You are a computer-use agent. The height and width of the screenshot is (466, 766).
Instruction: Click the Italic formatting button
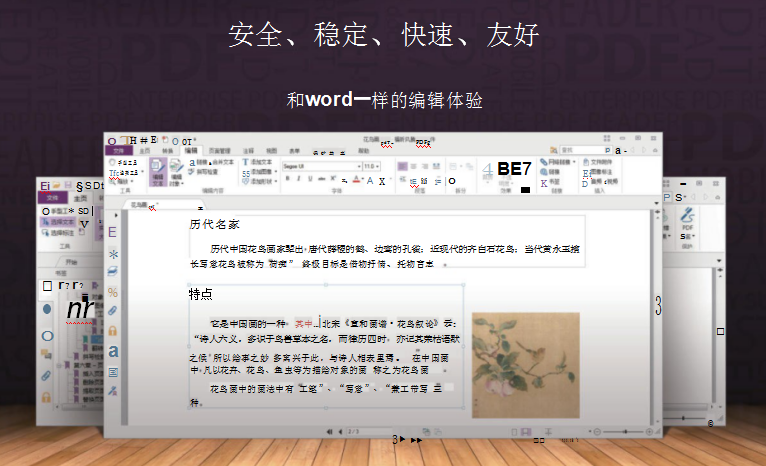pyautogui.click(x=298, y=180)
